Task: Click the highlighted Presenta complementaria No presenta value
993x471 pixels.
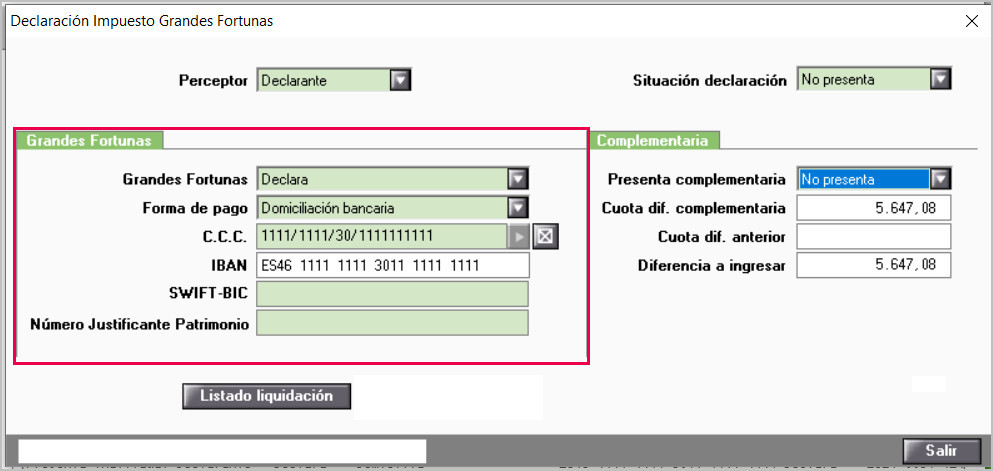Action: point(864,179)
